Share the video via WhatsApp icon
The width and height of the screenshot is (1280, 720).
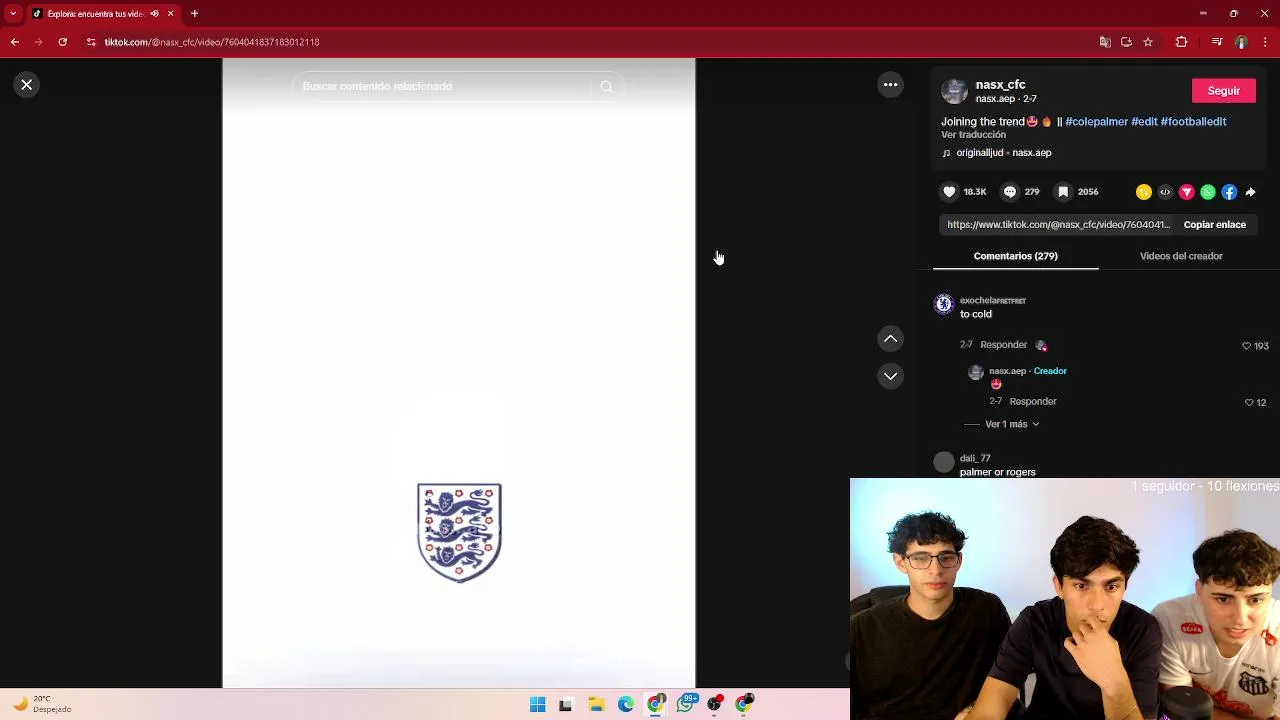1208,192
